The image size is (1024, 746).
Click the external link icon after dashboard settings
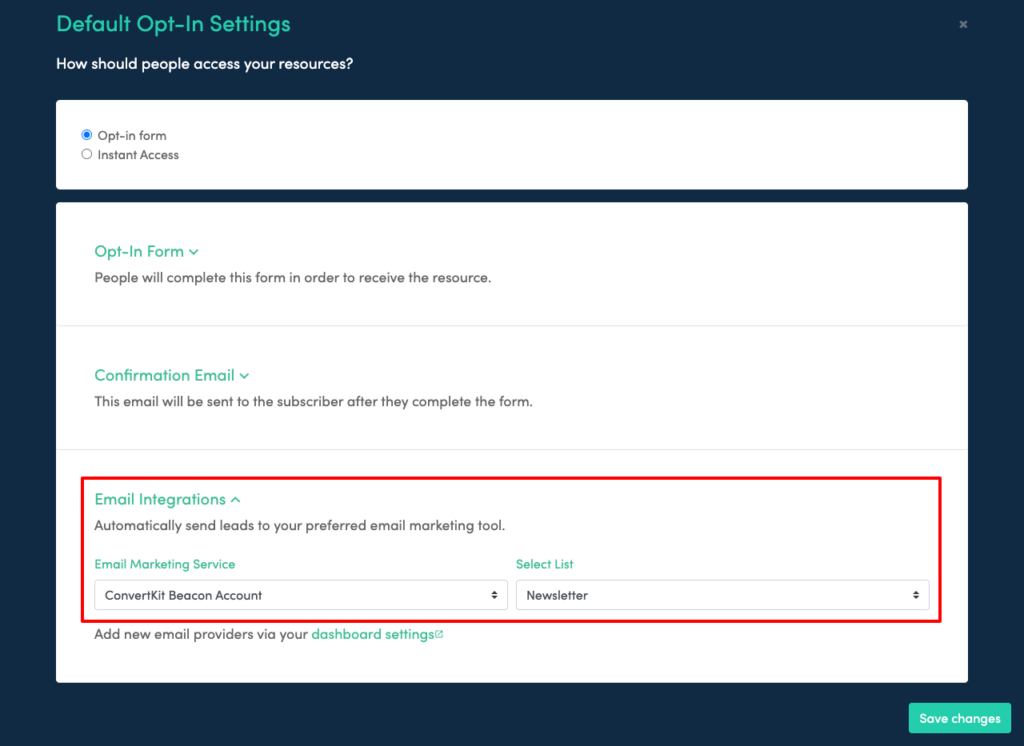[x=440, y=634]
